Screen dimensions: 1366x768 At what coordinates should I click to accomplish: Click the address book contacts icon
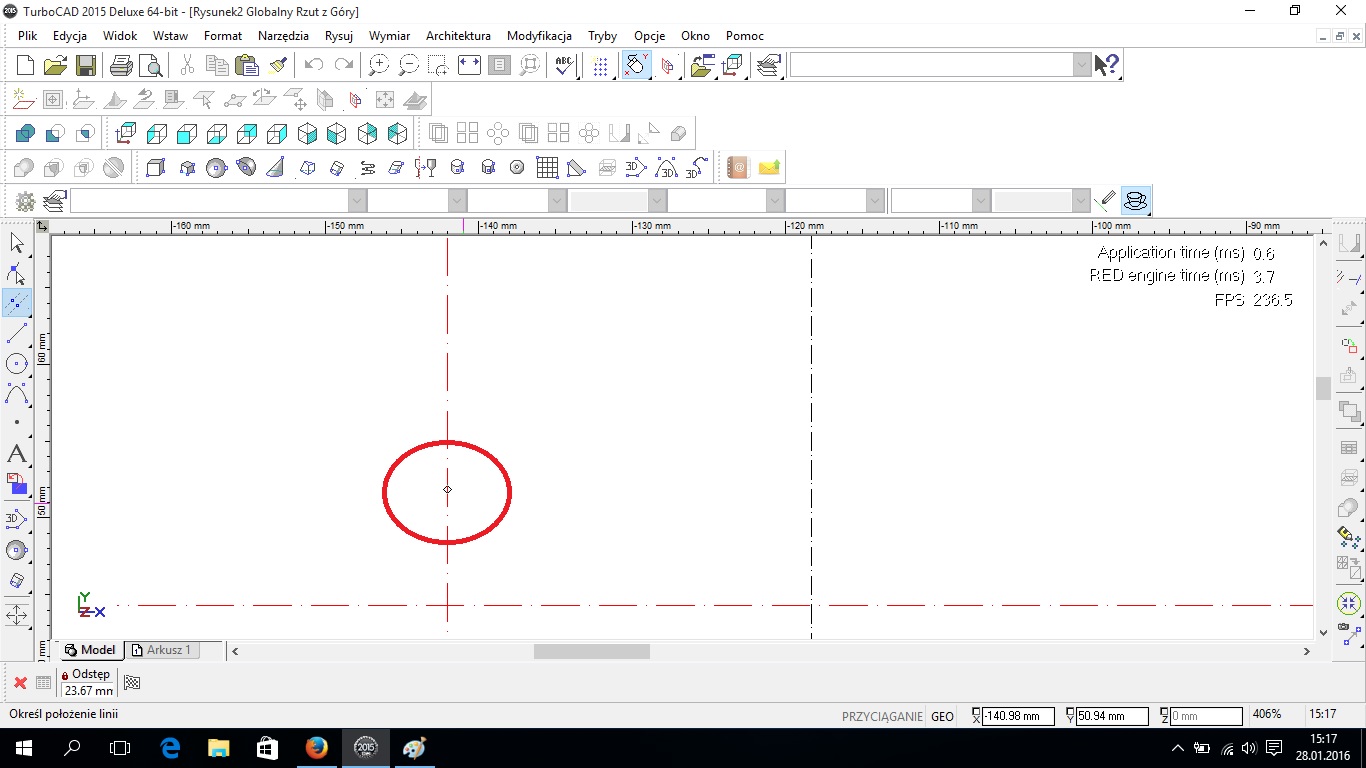pyautogui.click(x=737, y=168)
